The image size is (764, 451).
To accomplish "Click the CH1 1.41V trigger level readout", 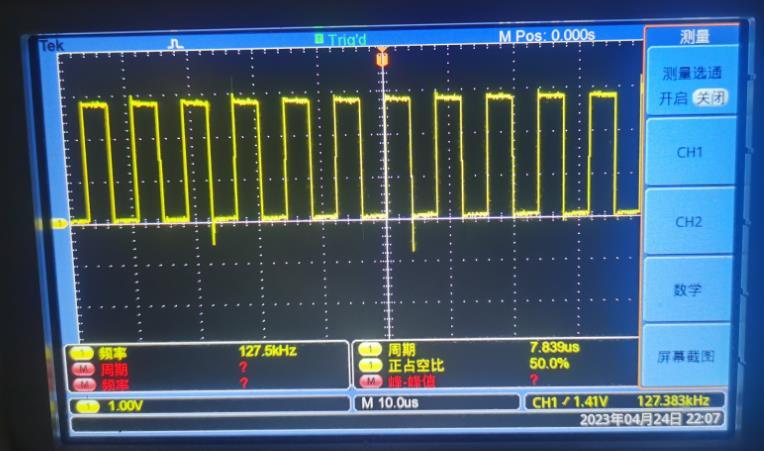I will pyautogui.click(x=569, y=402).
